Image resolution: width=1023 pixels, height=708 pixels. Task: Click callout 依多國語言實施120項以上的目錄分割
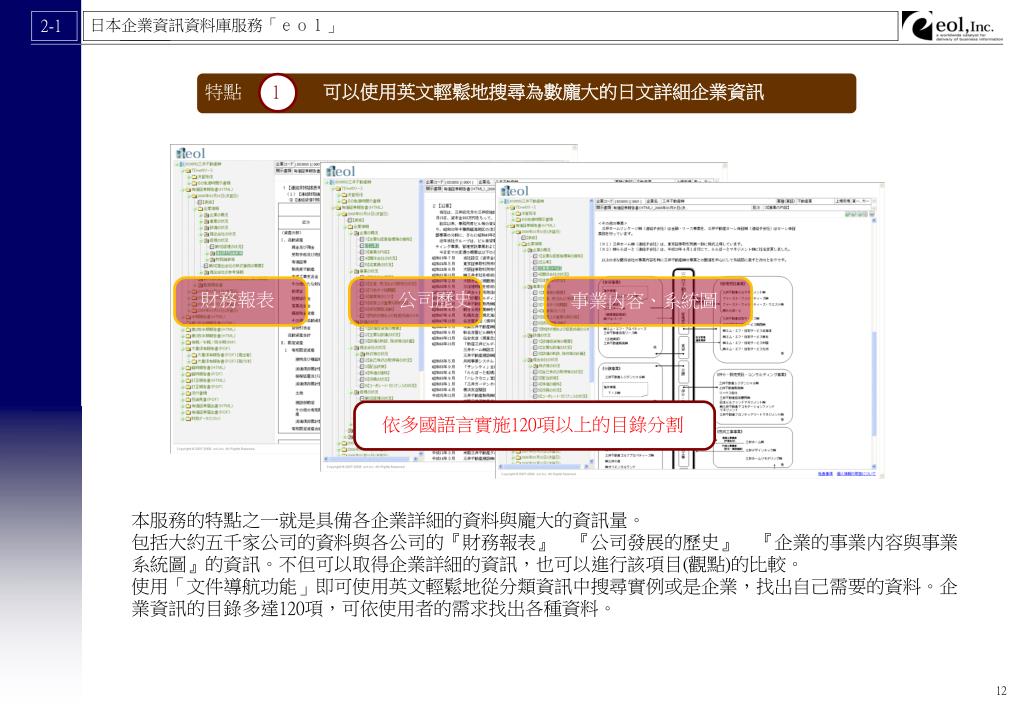click(533, 425)
